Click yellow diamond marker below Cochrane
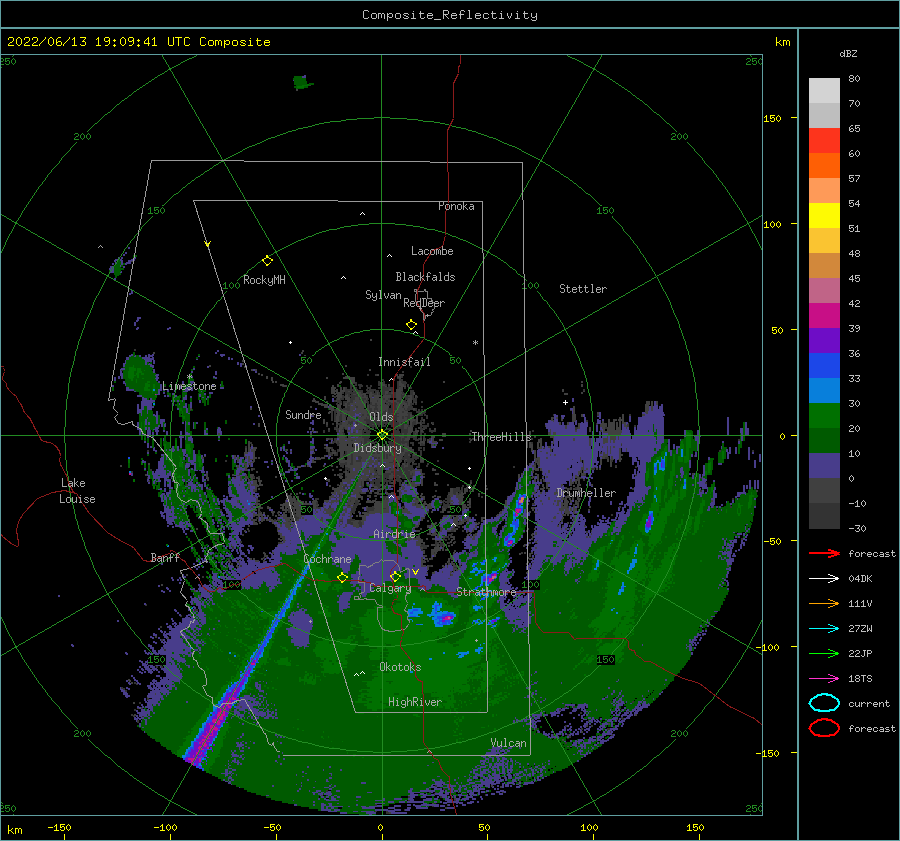900x841 pixels. click(x=343, y=577)
